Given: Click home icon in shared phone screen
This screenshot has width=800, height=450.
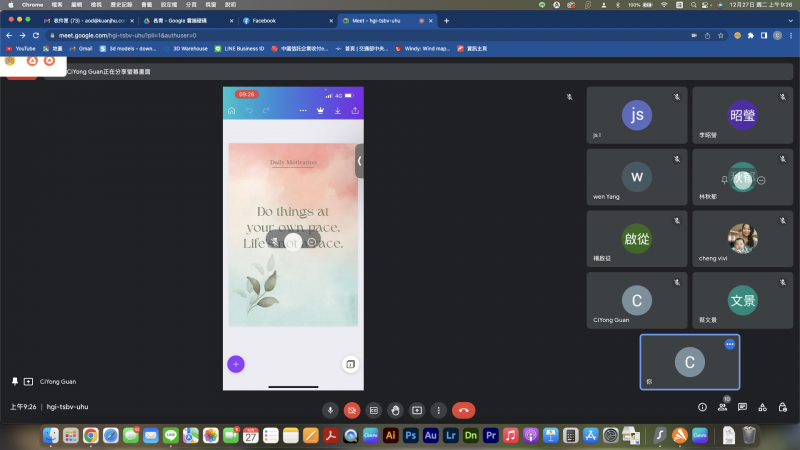Looking at the screenshot, I should 232,111.
